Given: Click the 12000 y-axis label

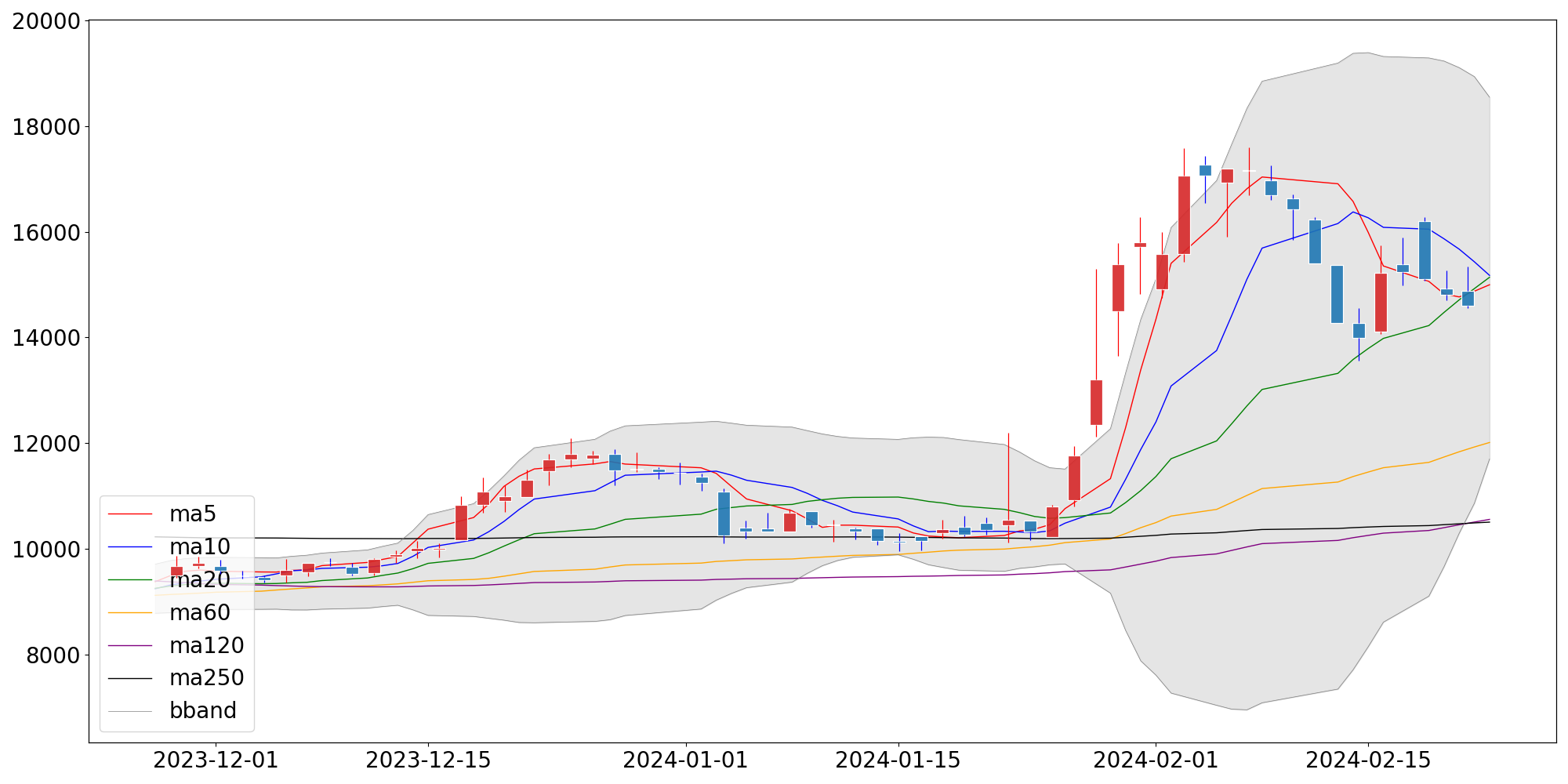Looking at the screenshot, I should [46, 445].
